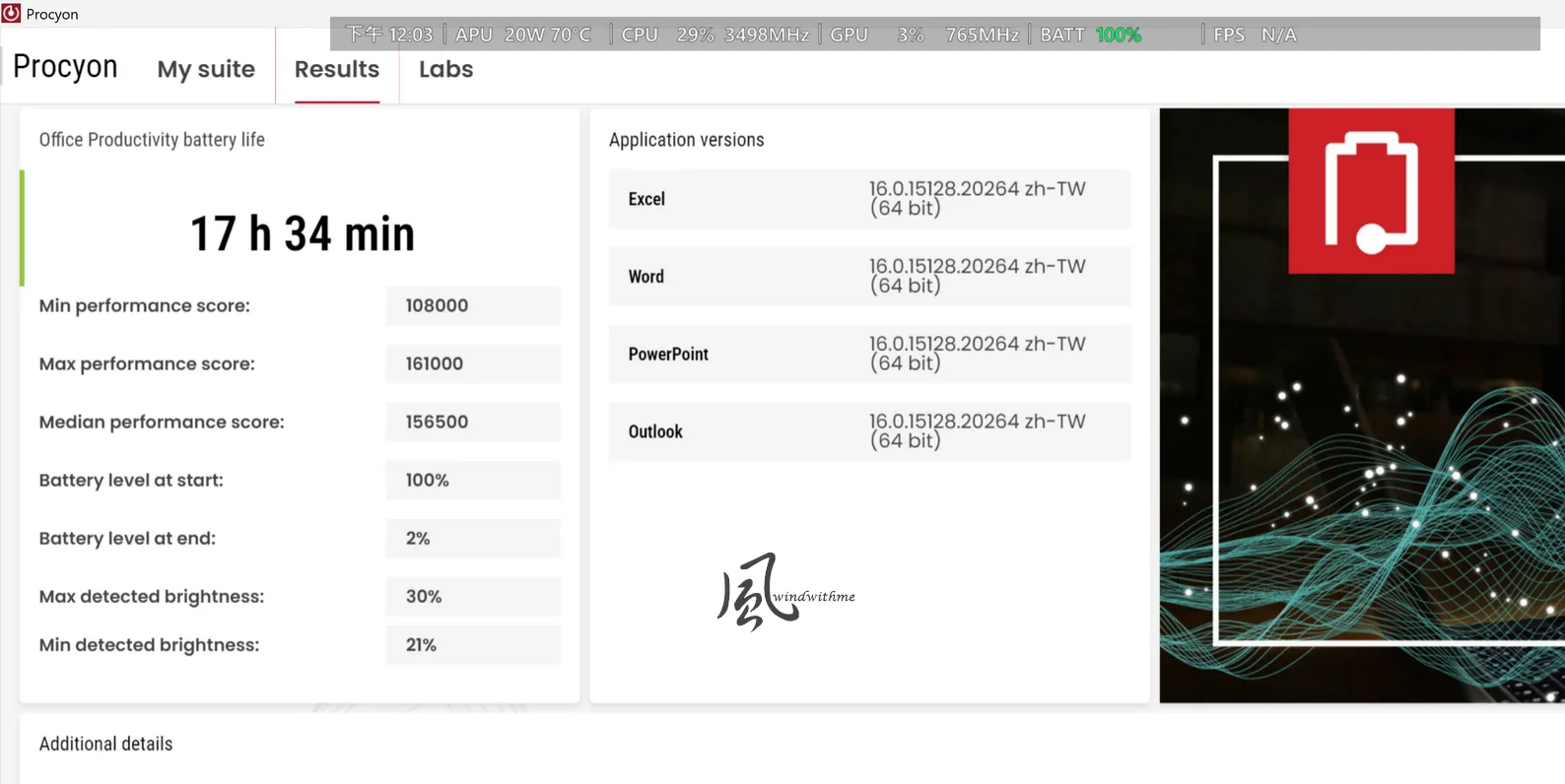This screenshot has height=784, width=1565.
Task: Select the 17 h 34 min battery result
Action: [303, 234]
